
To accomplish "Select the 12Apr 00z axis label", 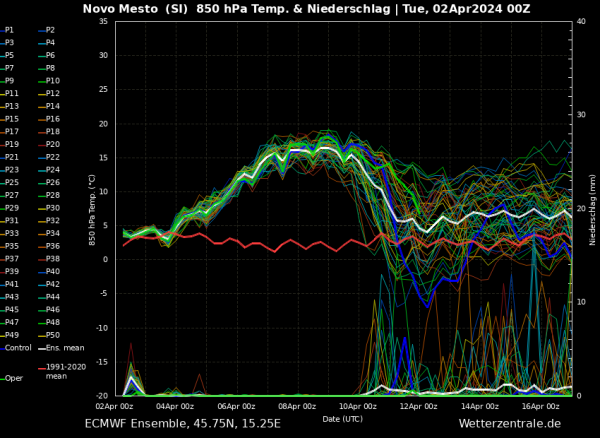I will pyautogui.click(x=420, y=406).
